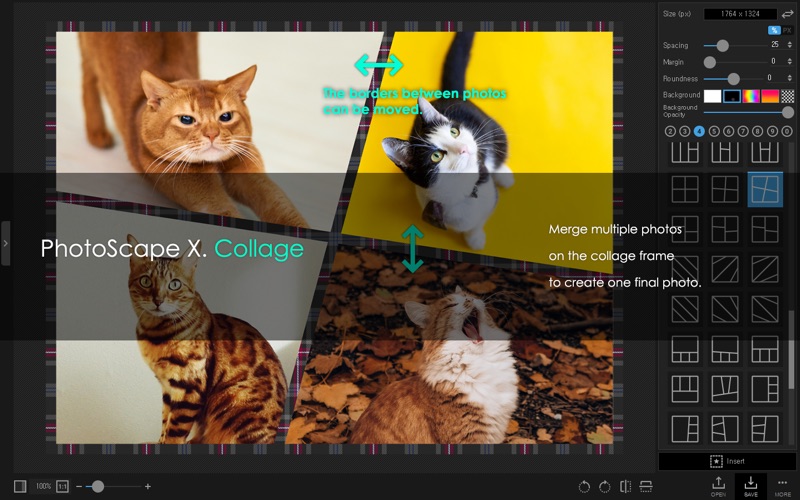
Task: Click the Save icon
Action: (x=751, y=486)
